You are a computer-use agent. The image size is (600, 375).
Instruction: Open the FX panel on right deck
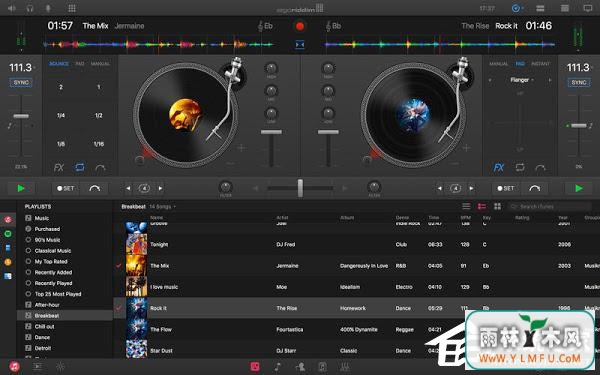pyautogui.click(x=499, y=168)
